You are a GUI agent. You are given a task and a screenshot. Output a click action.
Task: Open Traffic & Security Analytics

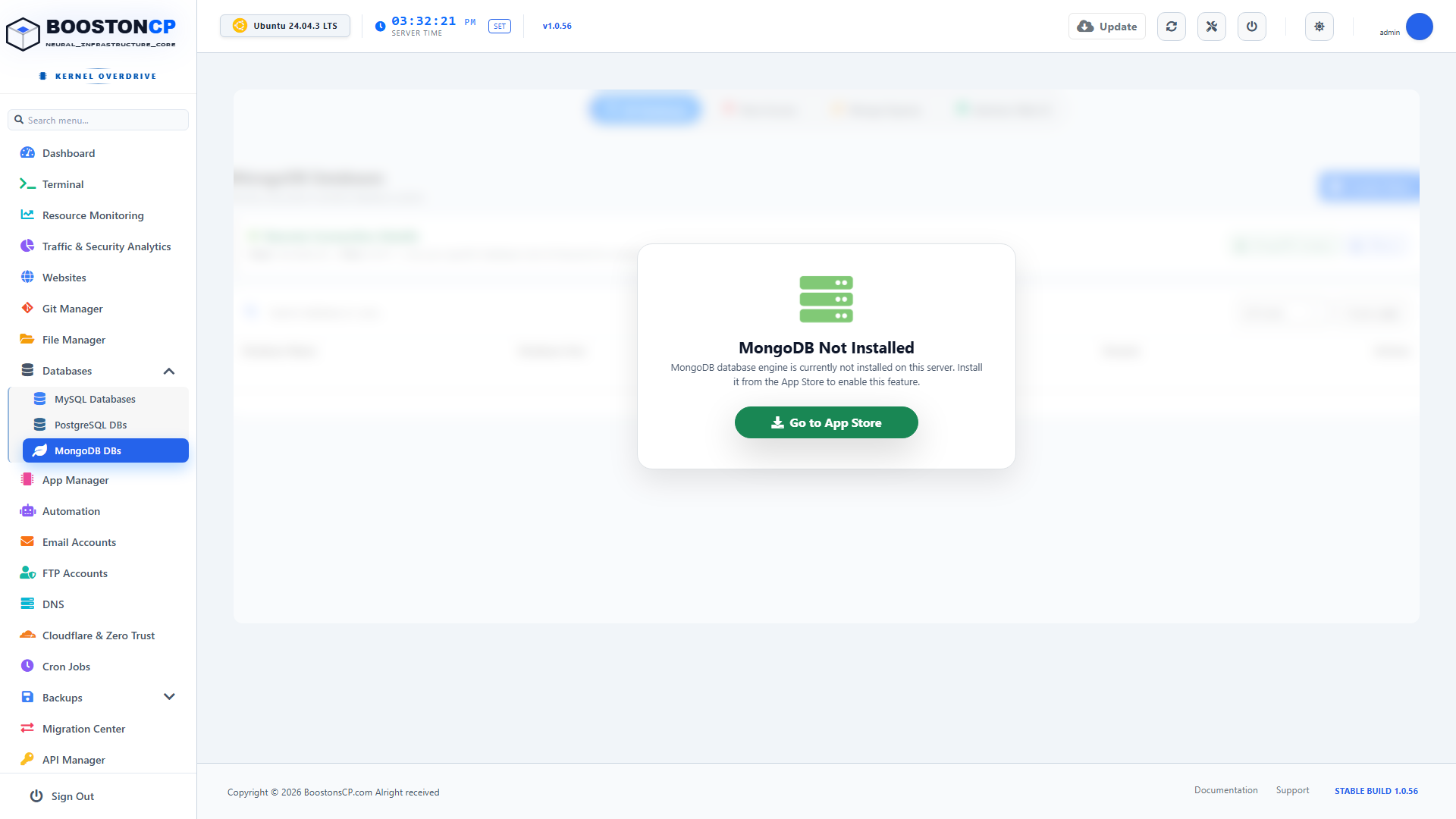point(98,246)
